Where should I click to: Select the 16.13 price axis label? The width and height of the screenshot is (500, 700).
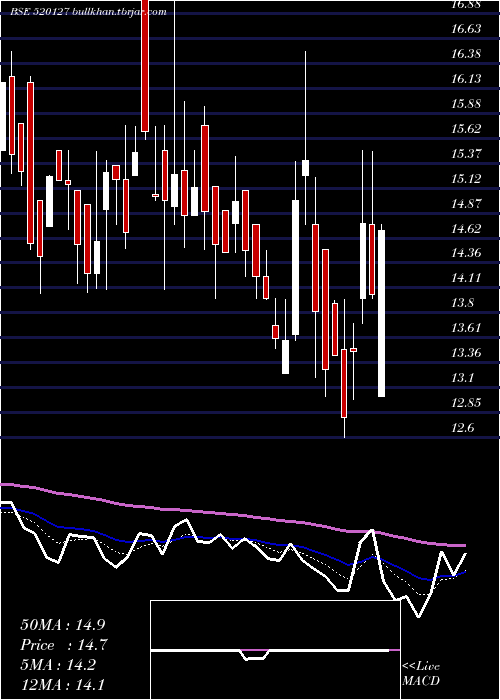[466, 79]
